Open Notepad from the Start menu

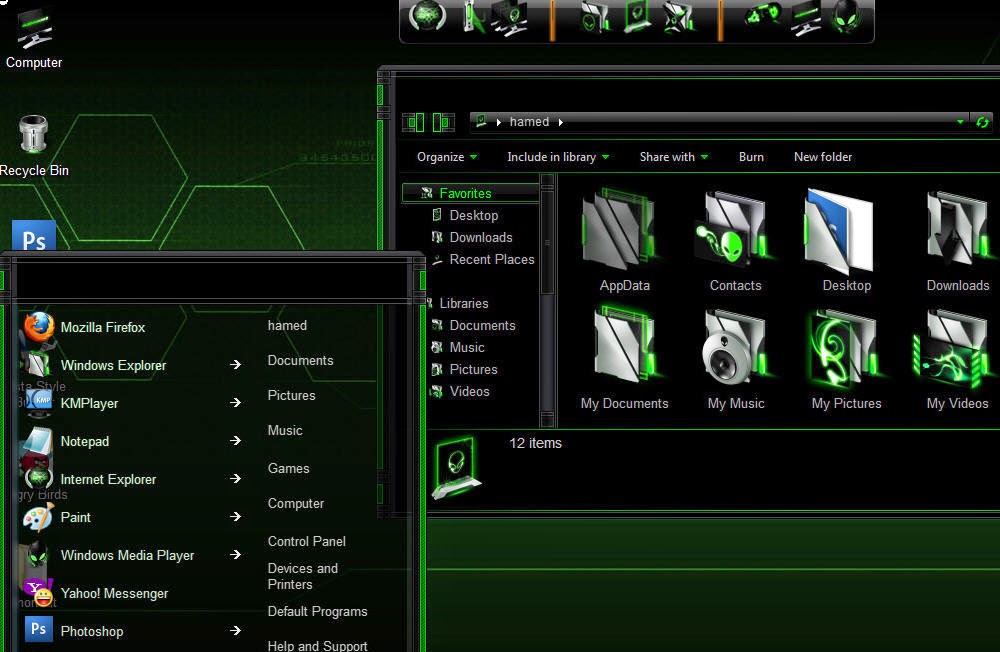pyautogui.click(x=85, y=441)
